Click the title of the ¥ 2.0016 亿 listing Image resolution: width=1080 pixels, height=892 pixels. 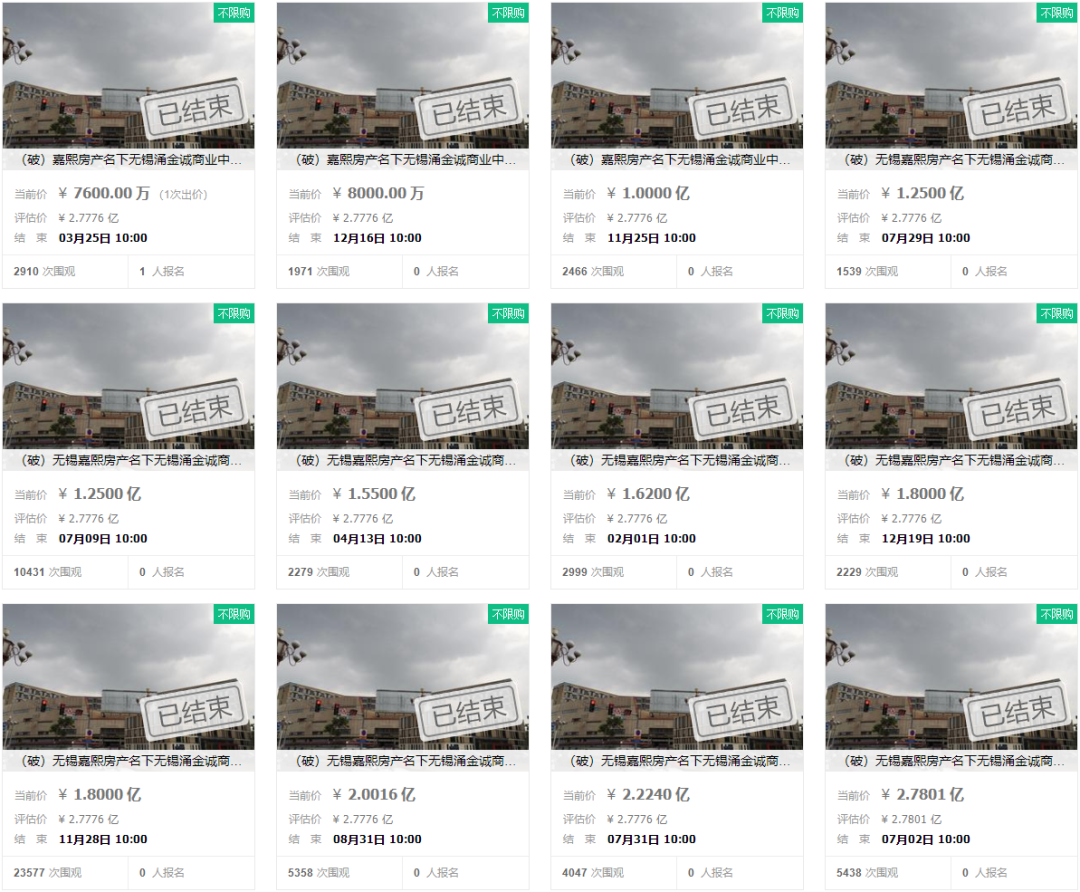[403, 760]
